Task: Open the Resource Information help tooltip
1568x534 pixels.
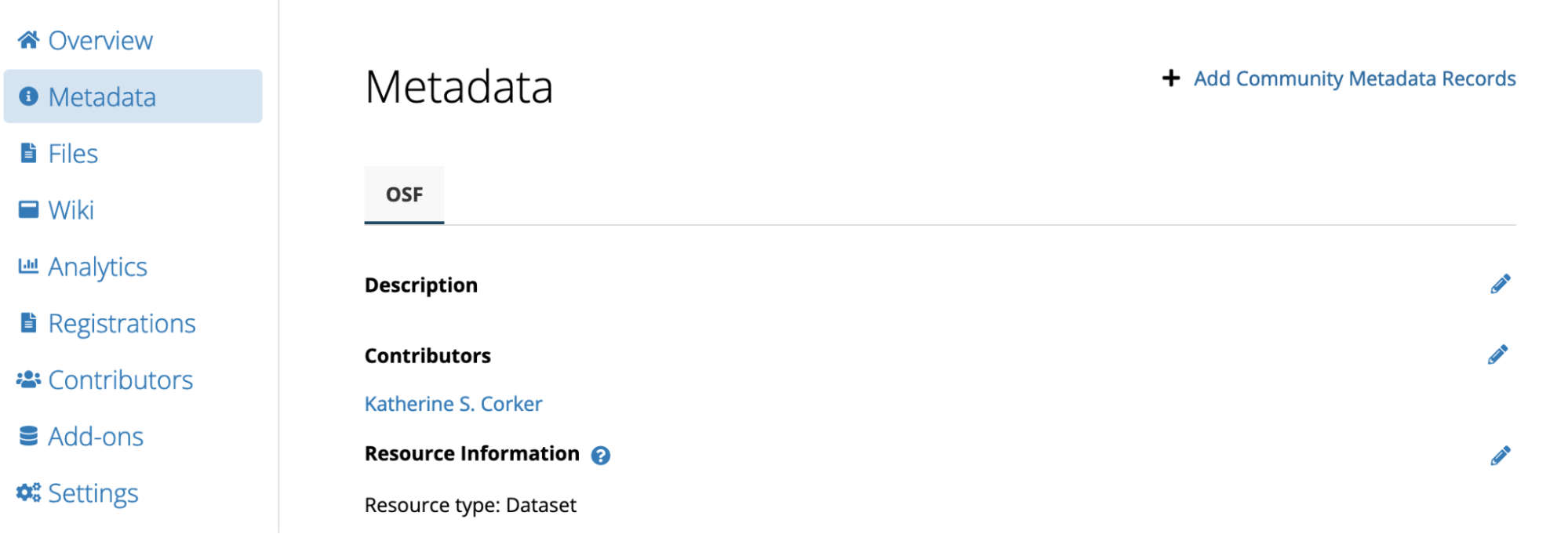Action: [601, 456]
